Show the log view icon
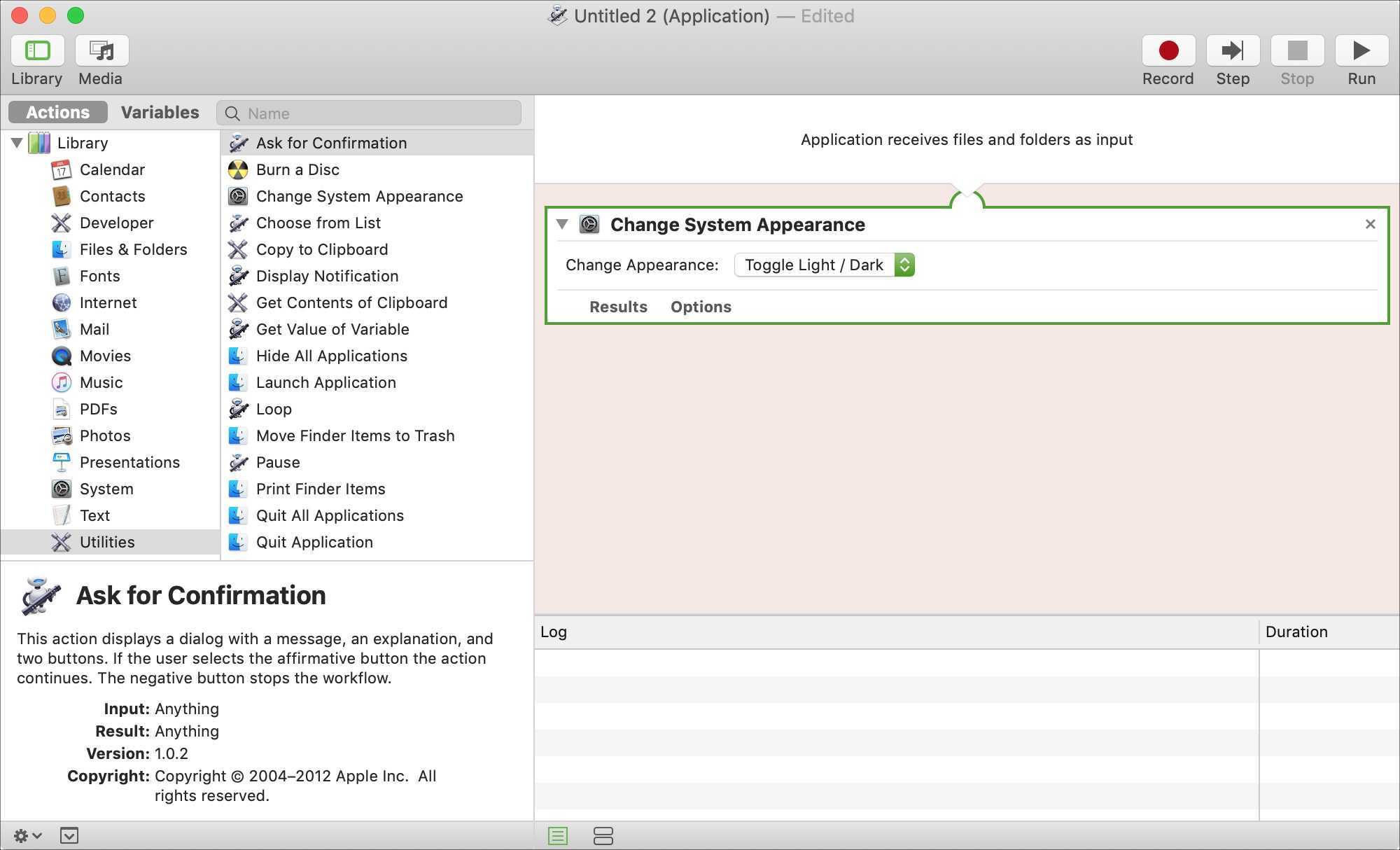Image resolution: width=1400 pixels, height=850 pixels. click(558, 835)
